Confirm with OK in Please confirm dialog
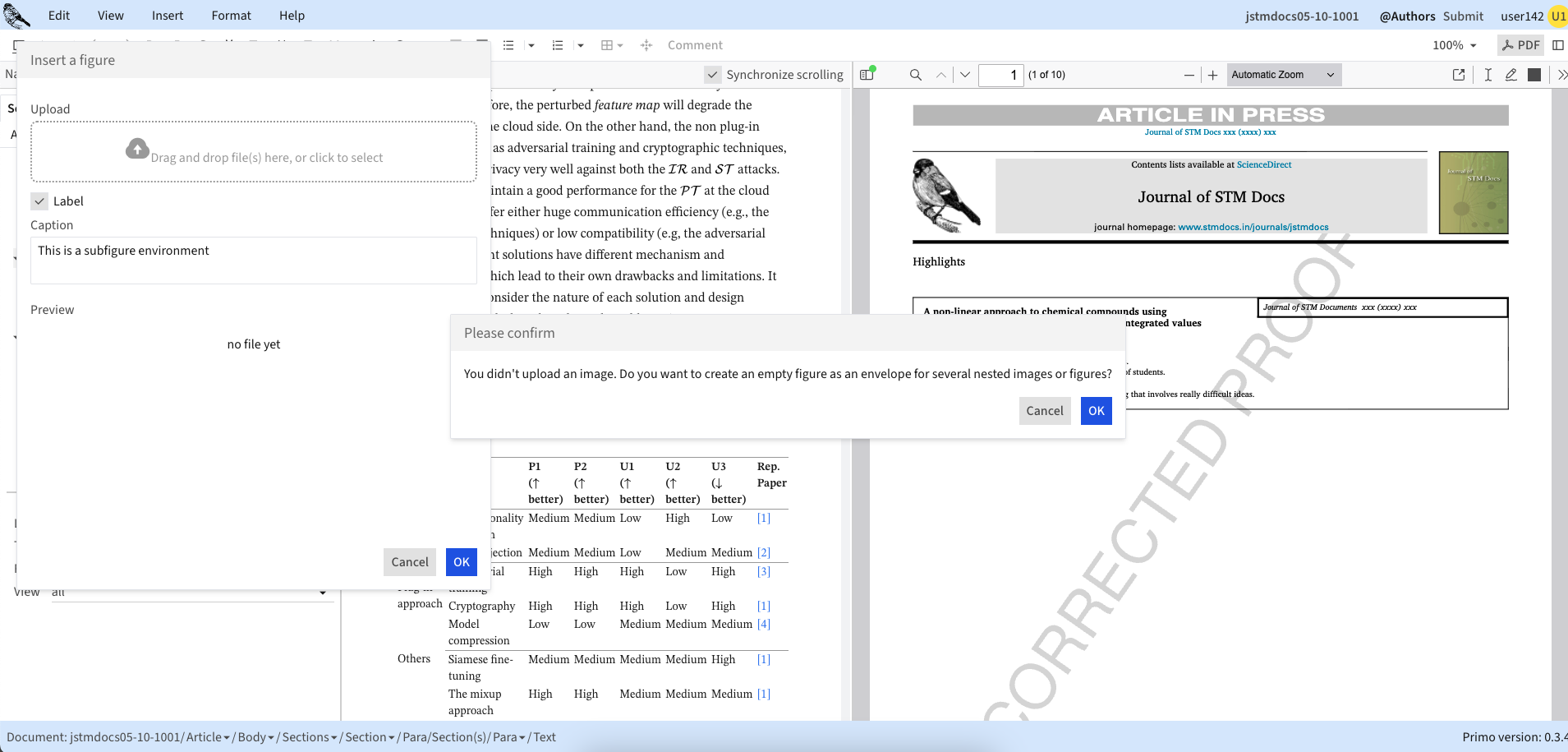1568x752 pixels. [x=1096, y=411]
